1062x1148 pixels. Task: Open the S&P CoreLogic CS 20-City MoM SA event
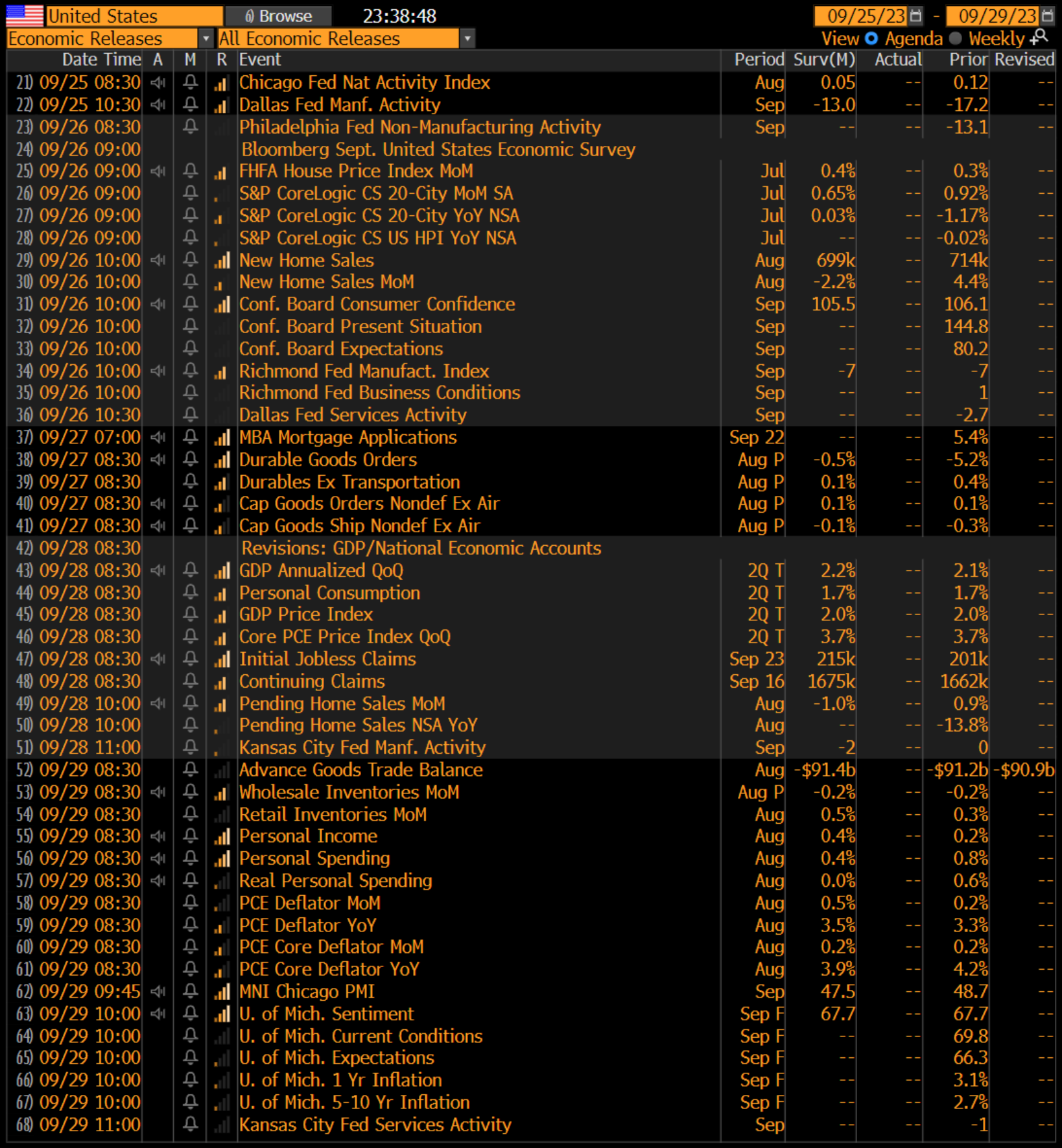pyautogui.click(x=376, y=193)
